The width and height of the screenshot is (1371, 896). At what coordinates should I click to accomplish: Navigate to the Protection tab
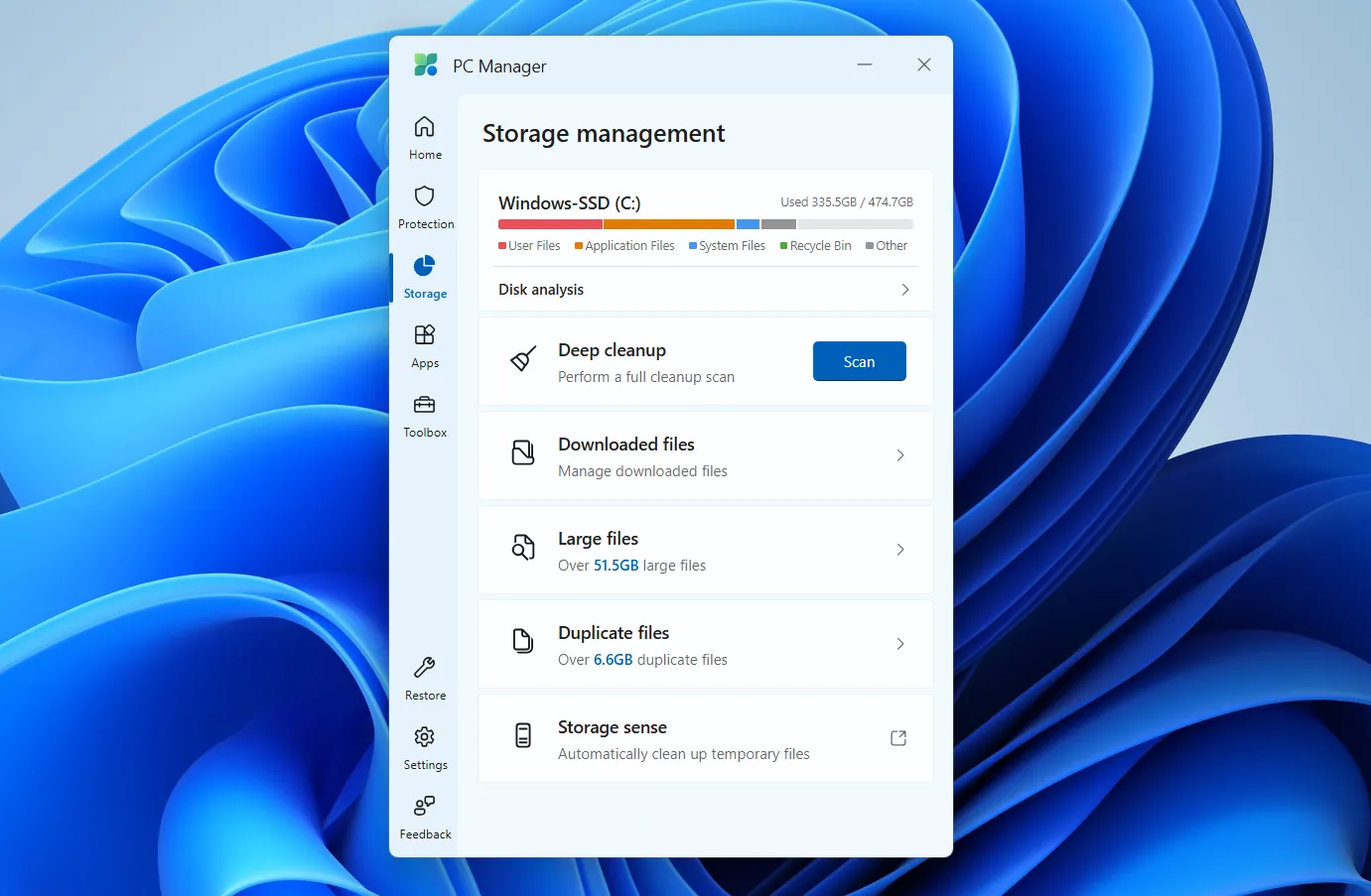pos(425,208)
